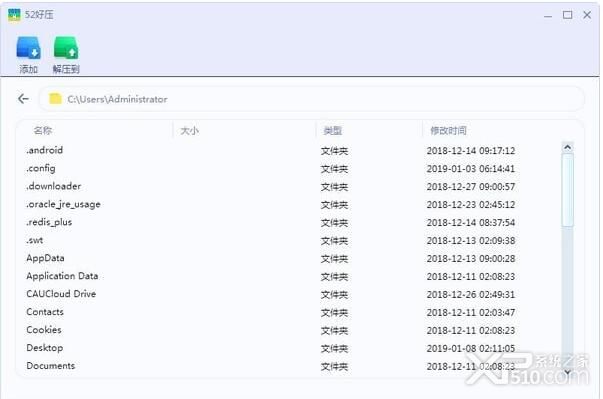Sort by the 类型 column header
Viewport: 603px width, 399px height.
click(x=333, y=131)
